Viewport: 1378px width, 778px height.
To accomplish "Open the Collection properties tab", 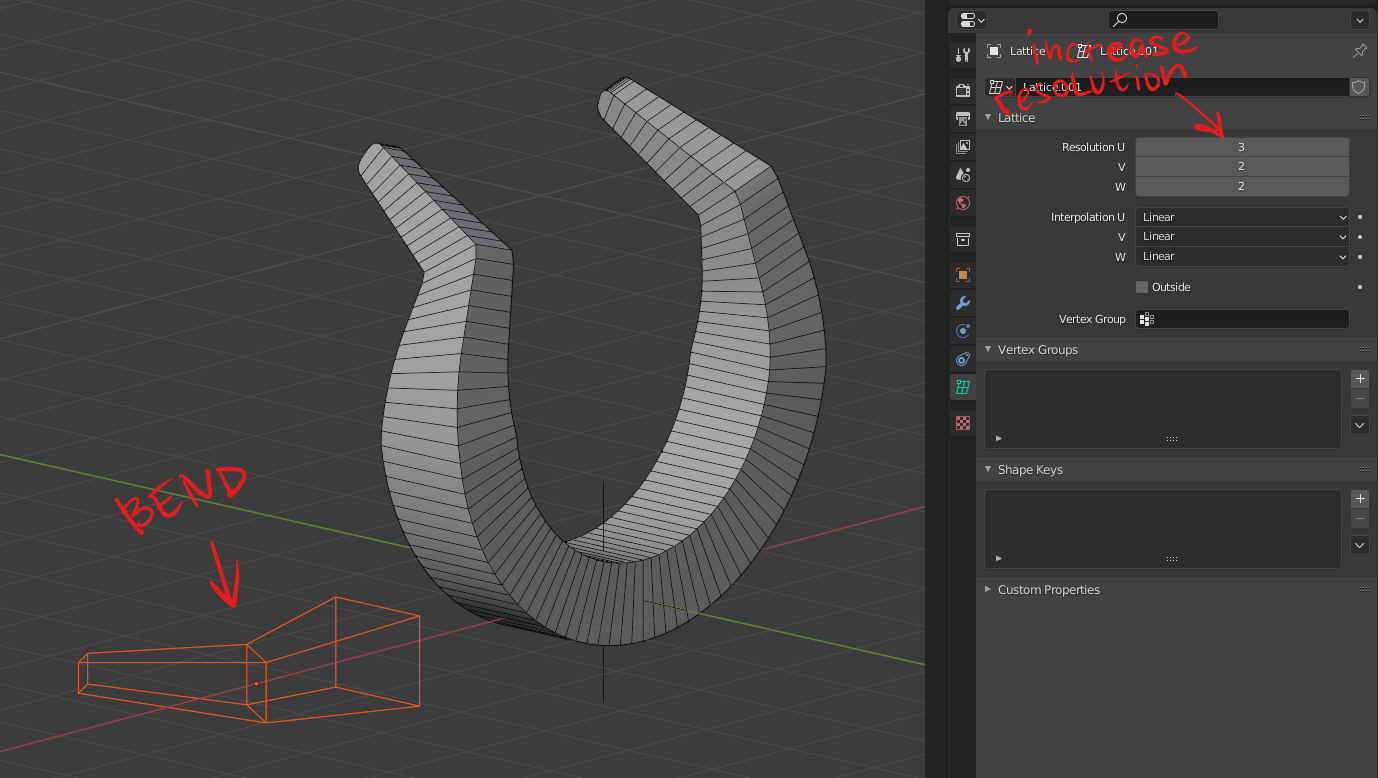I will tap(963, 239).
